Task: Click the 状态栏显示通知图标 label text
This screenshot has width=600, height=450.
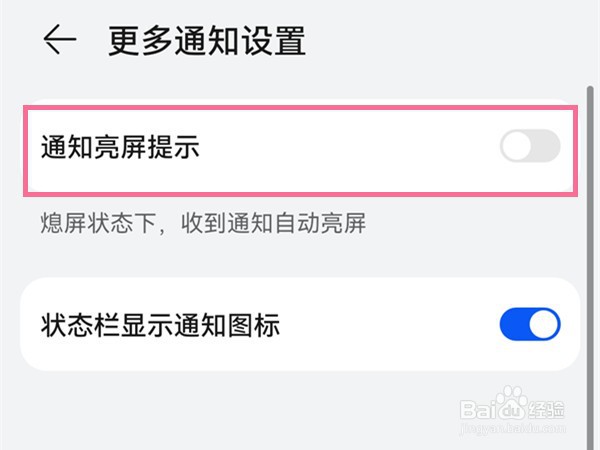Action: tap(160, 325)
